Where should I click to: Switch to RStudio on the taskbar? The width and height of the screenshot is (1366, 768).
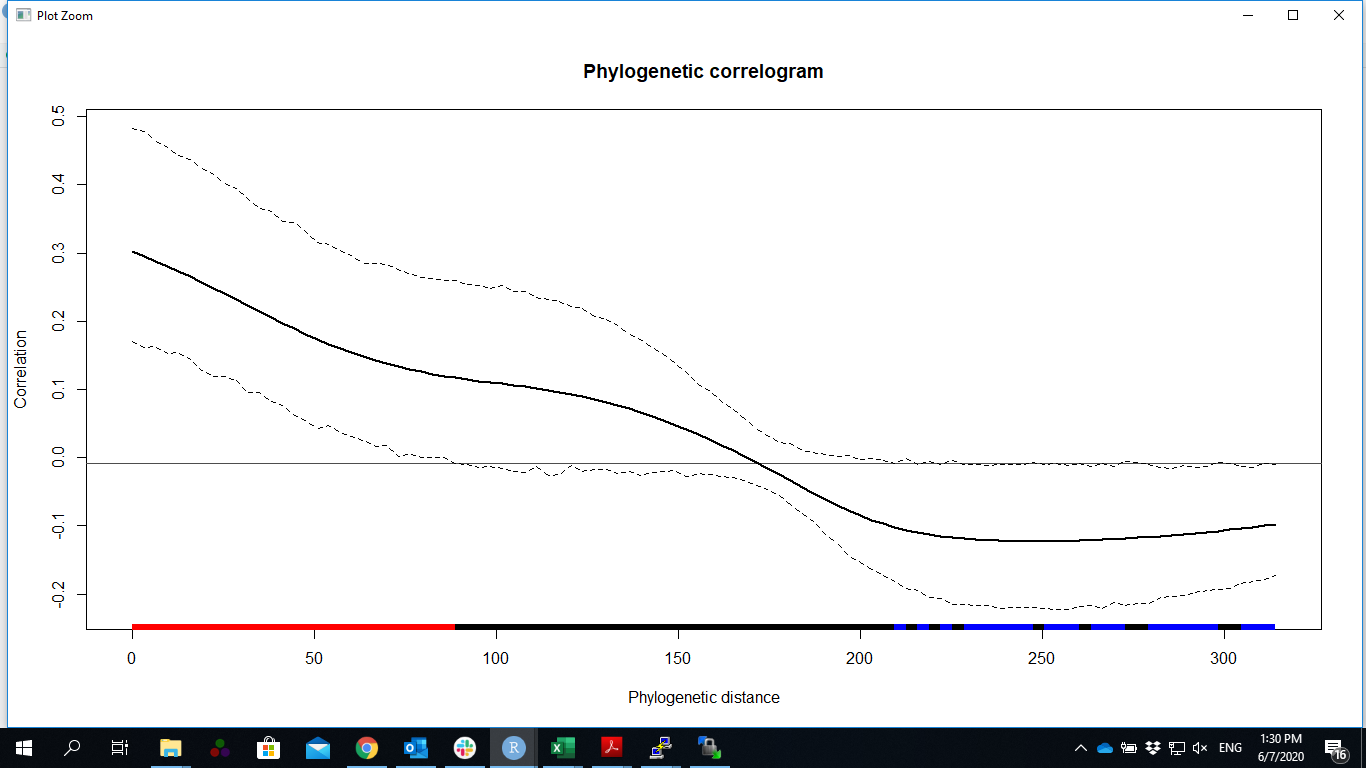pos(513,748)
